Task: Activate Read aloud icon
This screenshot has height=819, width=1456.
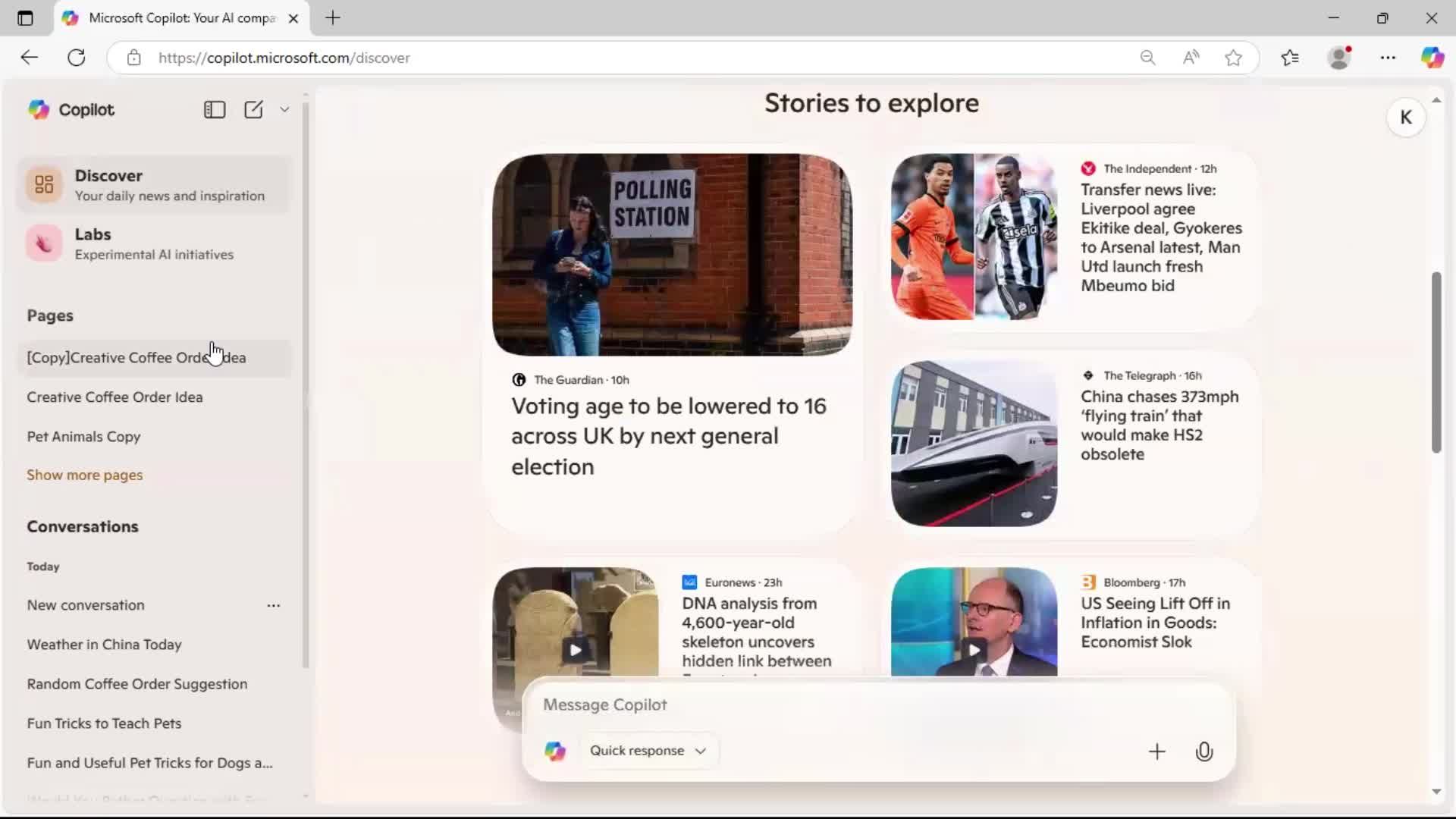Action: [x=1191, y=58]
